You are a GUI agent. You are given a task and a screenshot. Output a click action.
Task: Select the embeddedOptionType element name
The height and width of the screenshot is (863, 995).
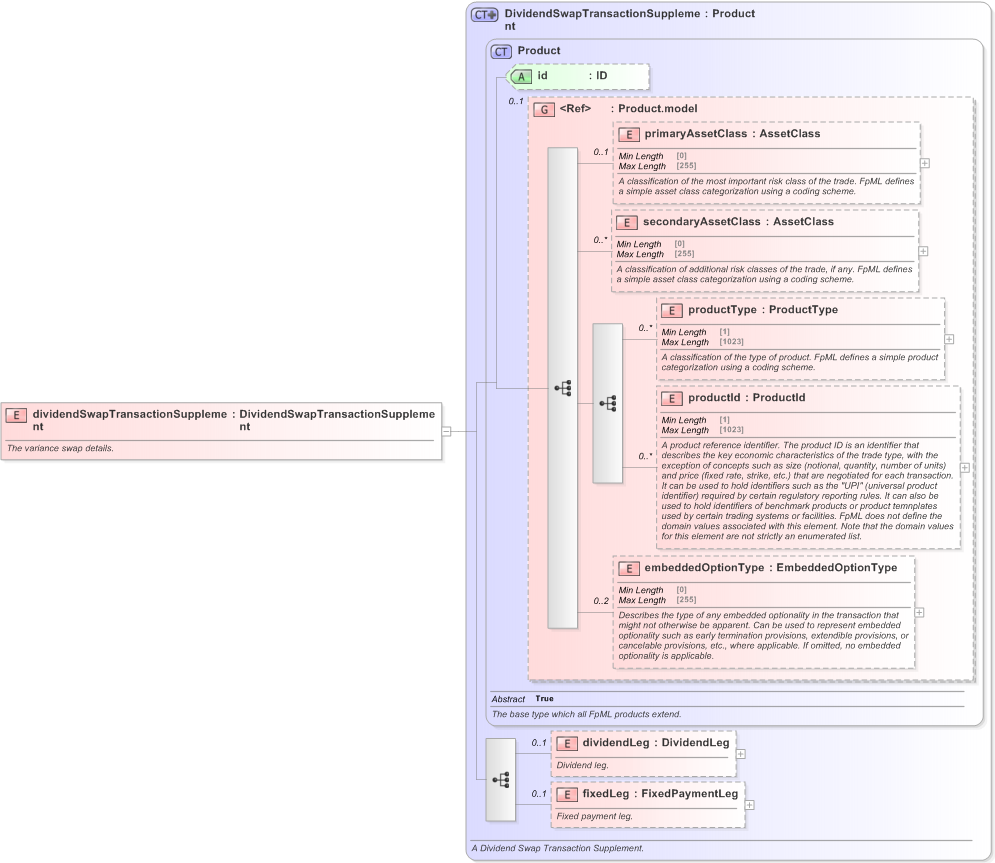point(704,568)
